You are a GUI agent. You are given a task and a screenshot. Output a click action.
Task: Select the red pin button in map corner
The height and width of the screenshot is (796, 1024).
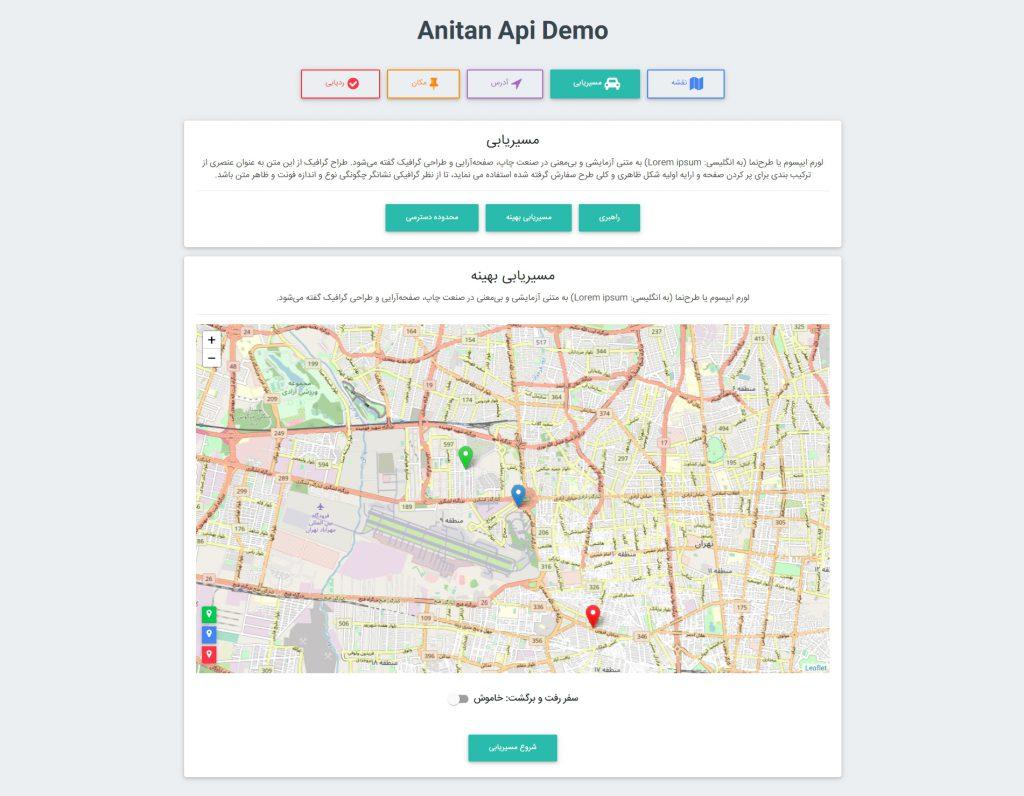[x=209, y=655]
